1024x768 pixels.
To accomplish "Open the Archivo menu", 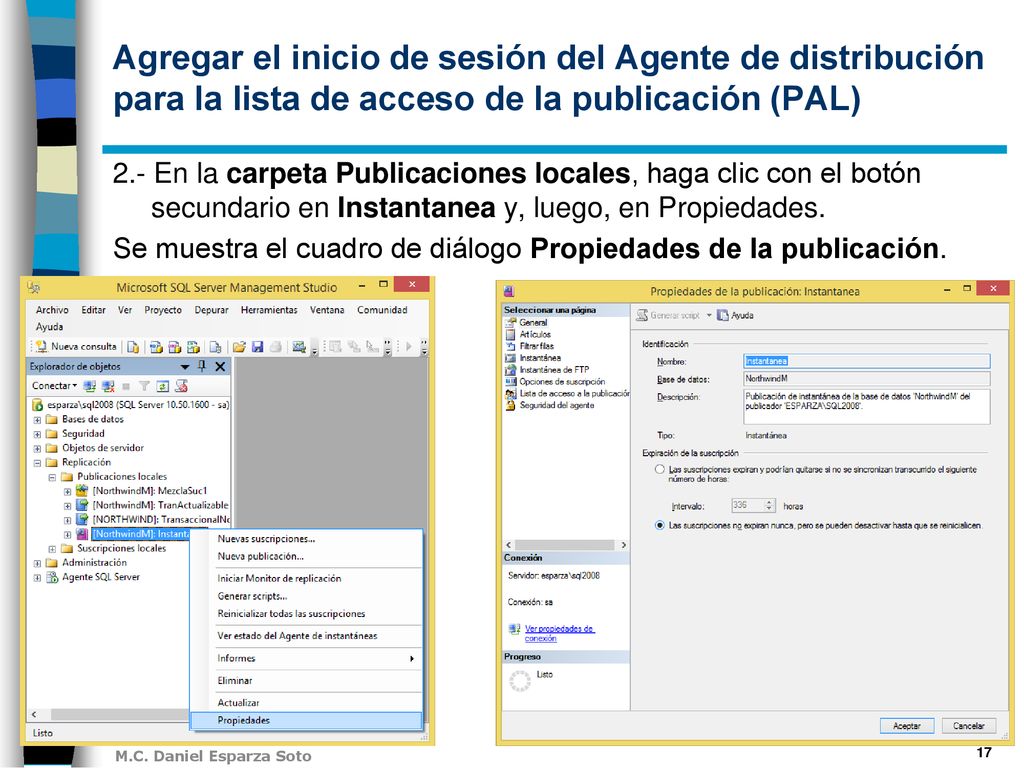I will tap(52, 310).
